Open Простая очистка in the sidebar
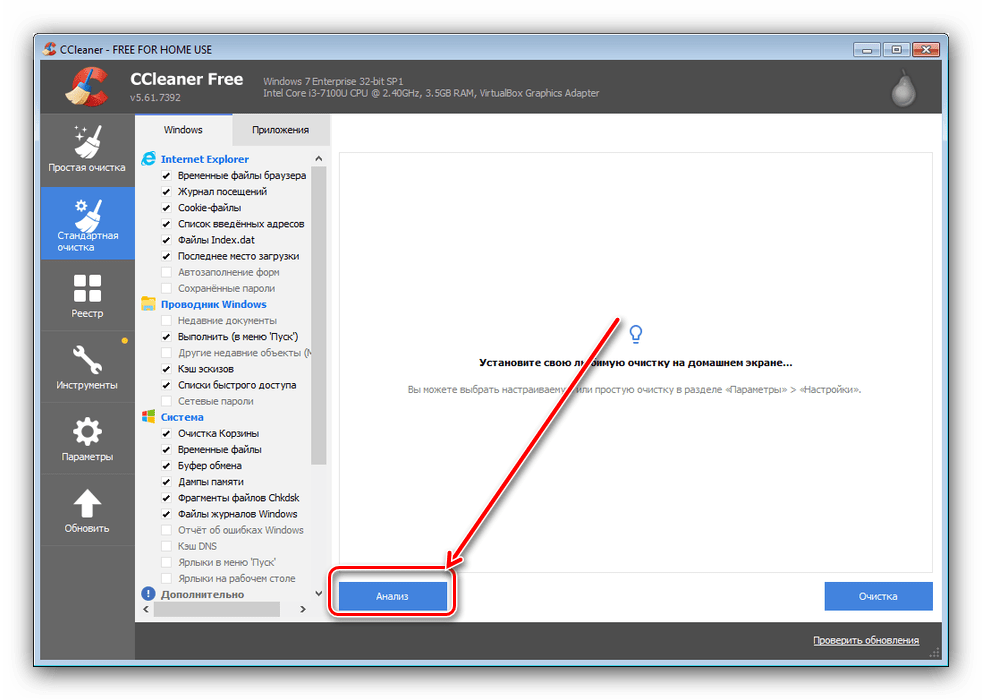The image size is (982, 700). pos(87,148)
